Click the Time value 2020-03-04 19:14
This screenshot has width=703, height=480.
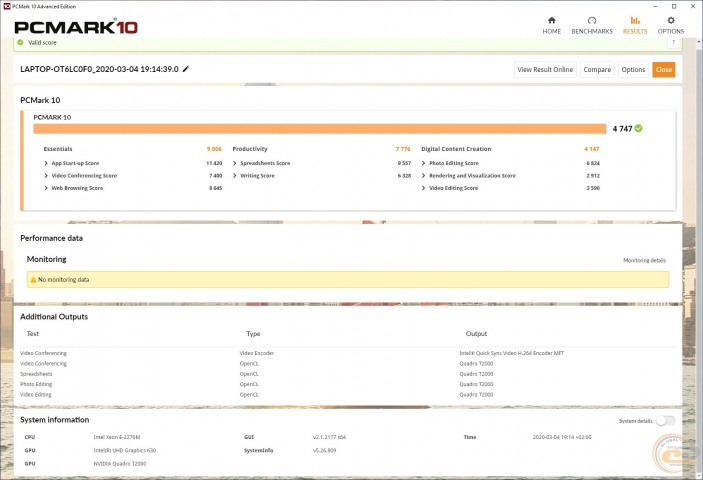pyautogui.click(x=562, y=437)
